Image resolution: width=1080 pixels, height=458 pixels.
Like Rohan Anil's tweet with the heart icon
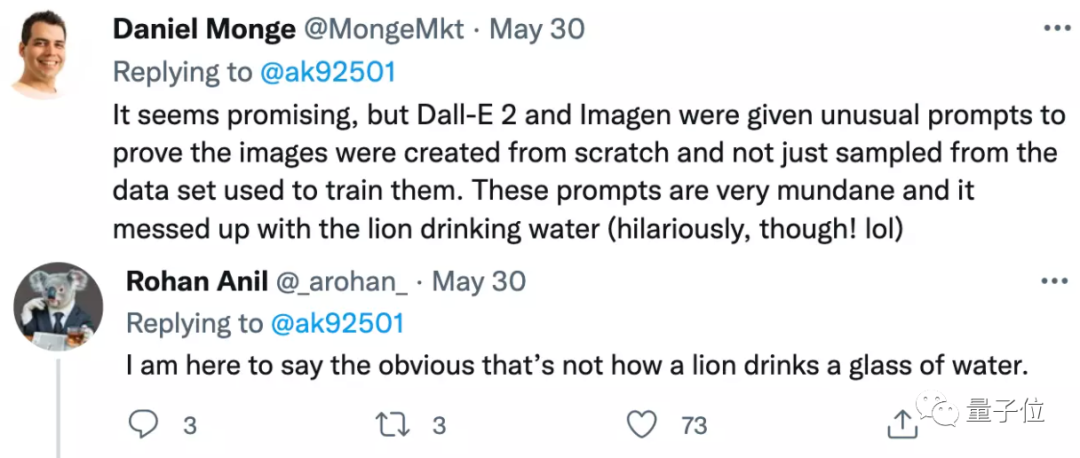pos(643,426)
